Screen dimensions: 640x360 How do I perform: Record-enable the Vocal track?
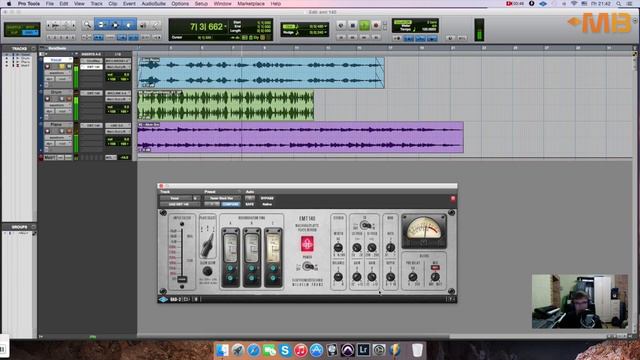47,66
